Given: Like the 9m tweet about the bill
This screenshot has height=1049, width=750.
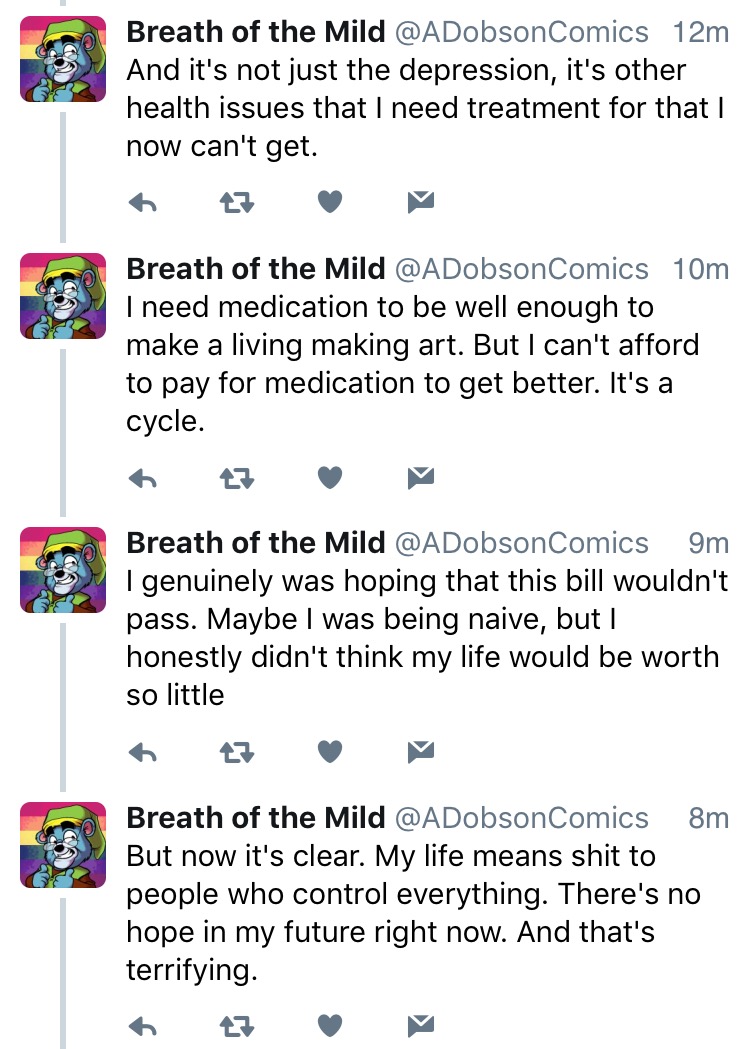Looking at the screenshot, I should point(330,752).
